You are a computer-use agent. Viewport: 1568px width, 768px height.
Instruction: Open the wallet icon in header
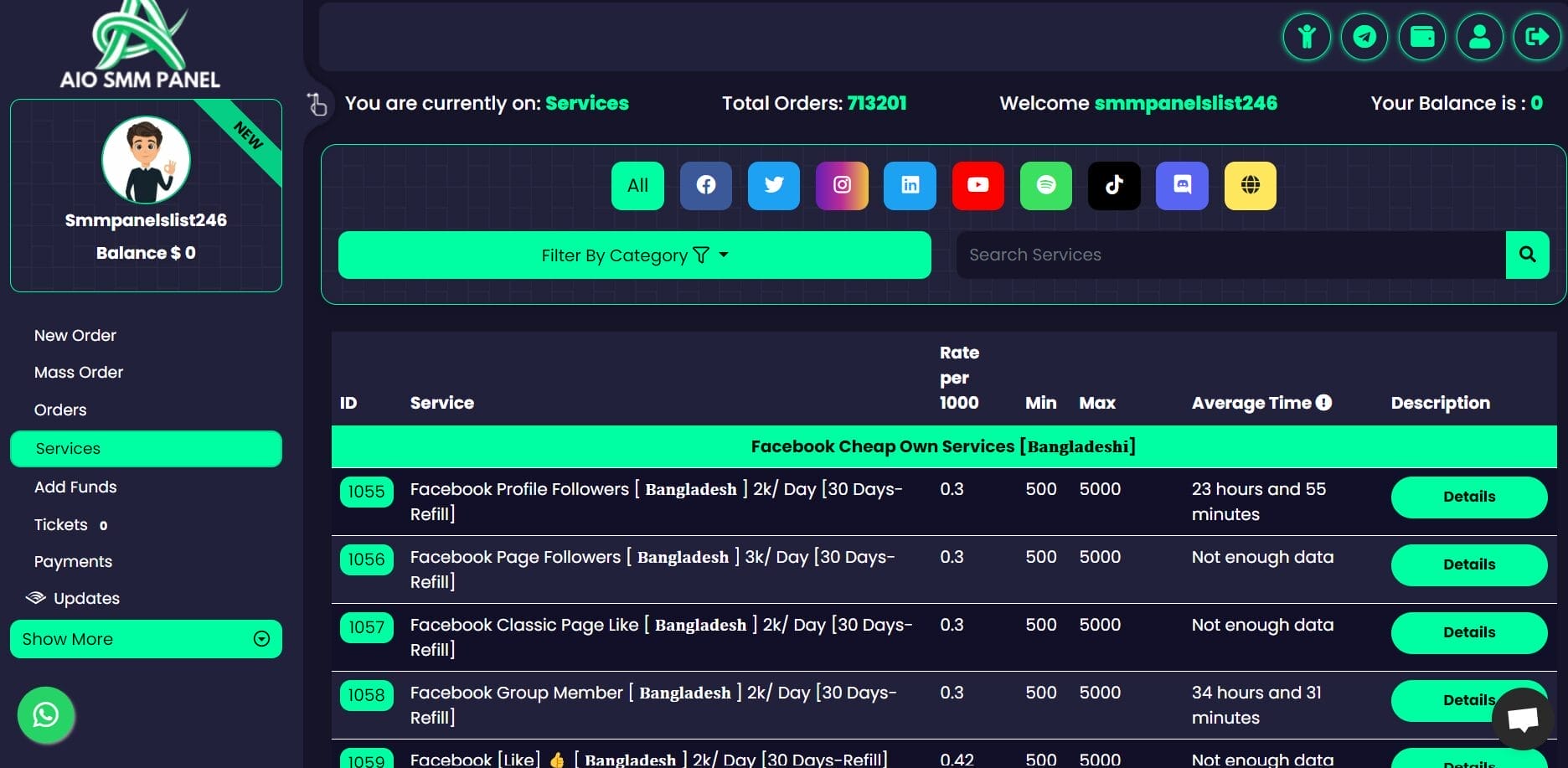pos(1422,37)
